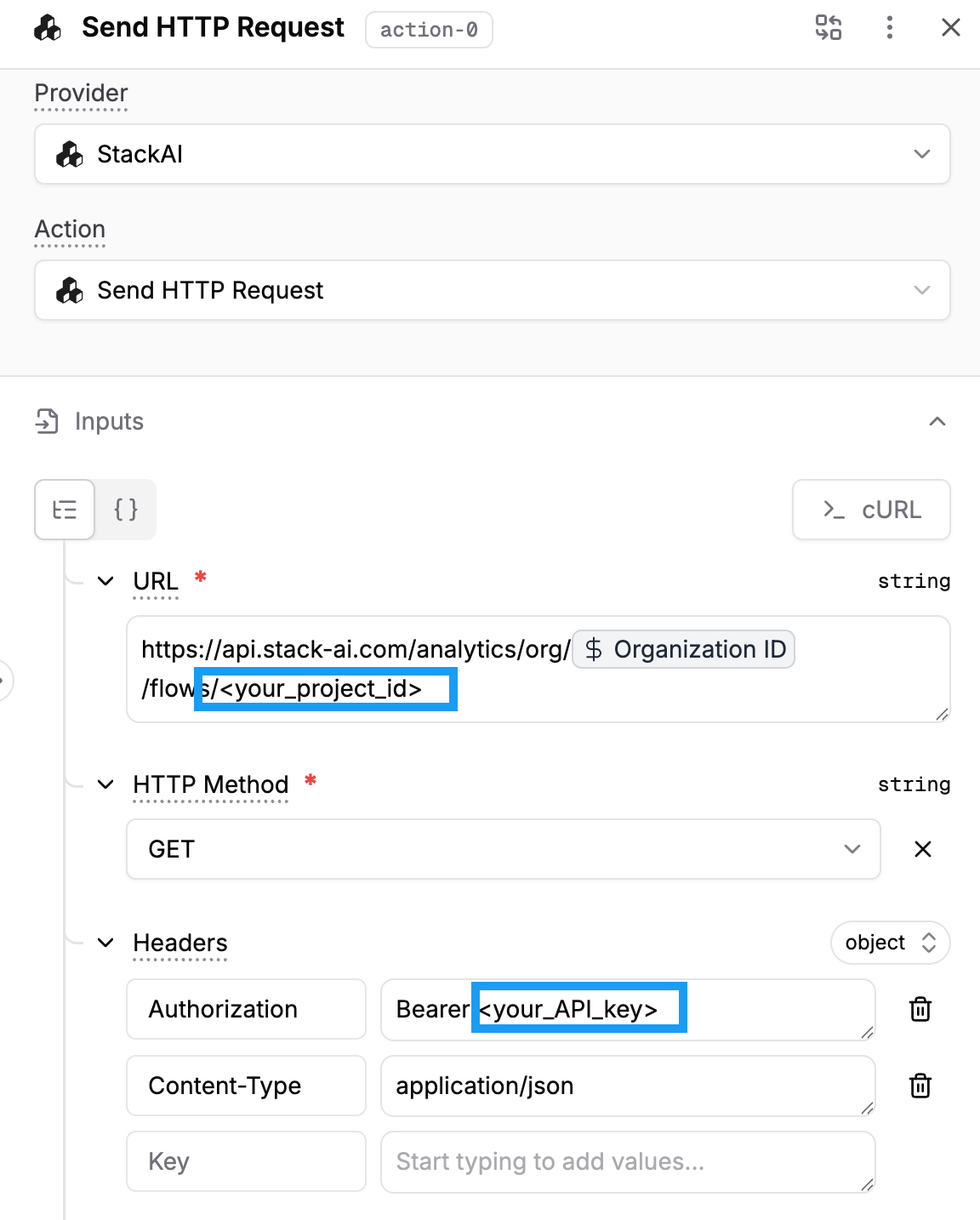
Task: Collapse the HTTP Method field section
Action: [x=105, y=784]
